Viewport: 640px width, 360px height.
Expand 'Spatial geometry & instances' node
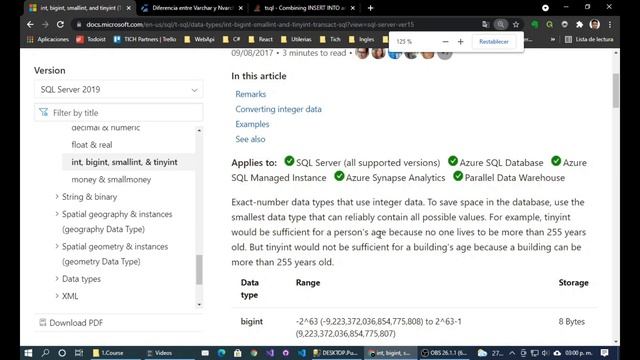coord(57,246)
